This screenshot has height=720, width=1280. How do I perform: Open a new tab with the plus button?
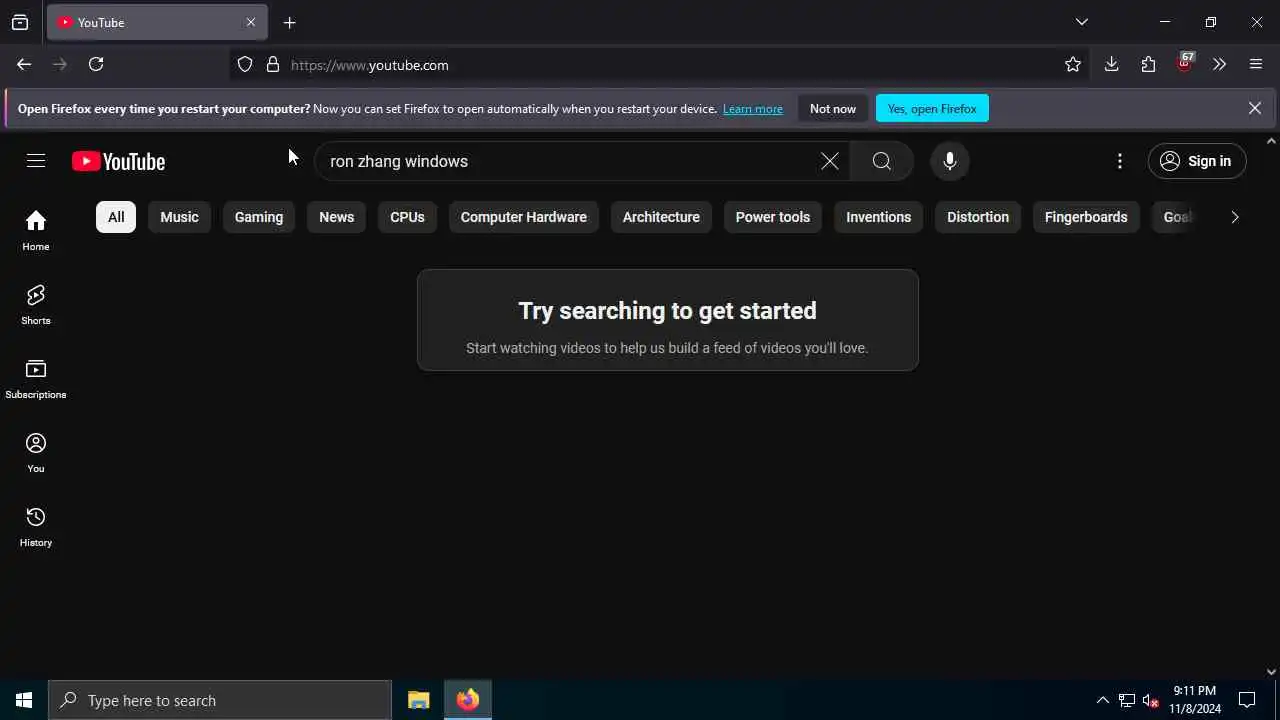click(289, 23)
